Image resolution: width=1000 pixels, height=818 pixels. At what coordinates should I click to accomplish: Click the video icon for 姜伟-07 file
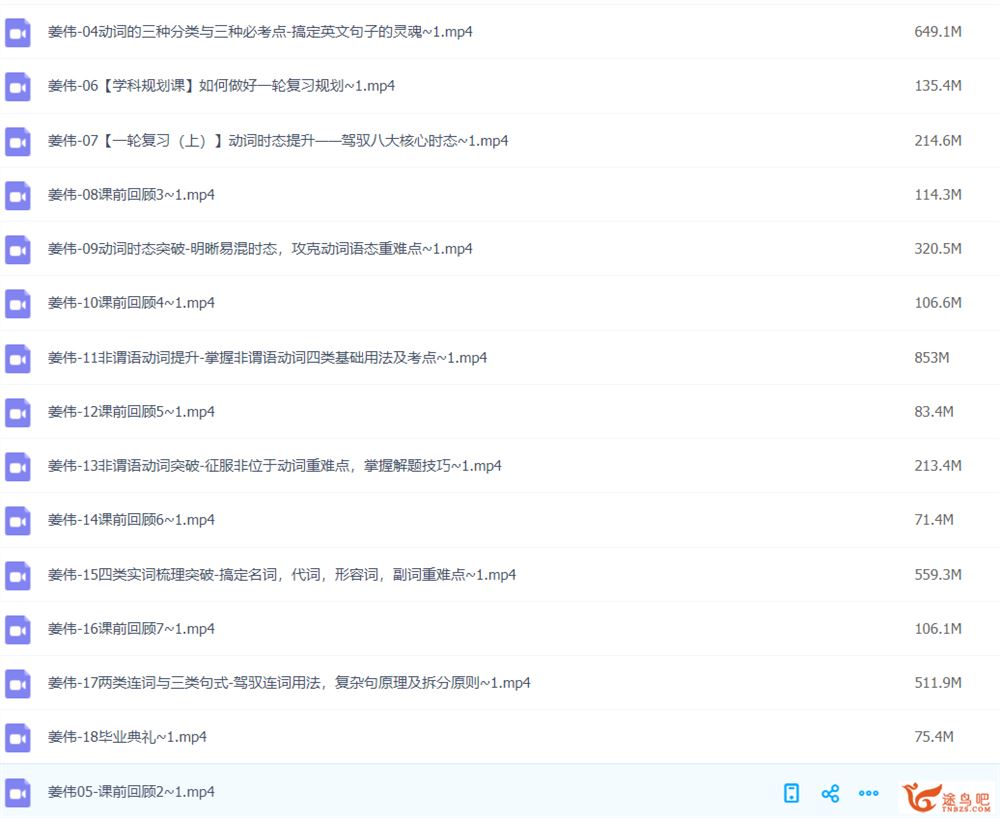(18, 141)
